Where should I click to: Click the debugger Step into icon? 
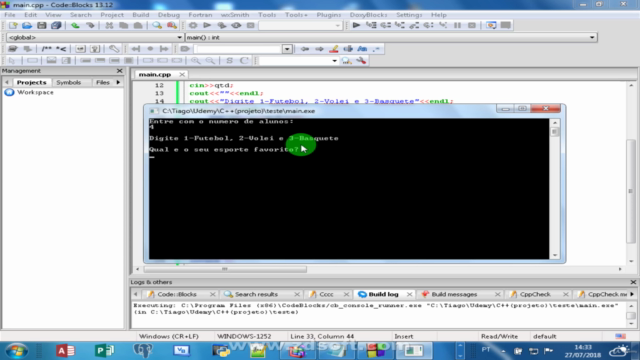pos(400,25)
